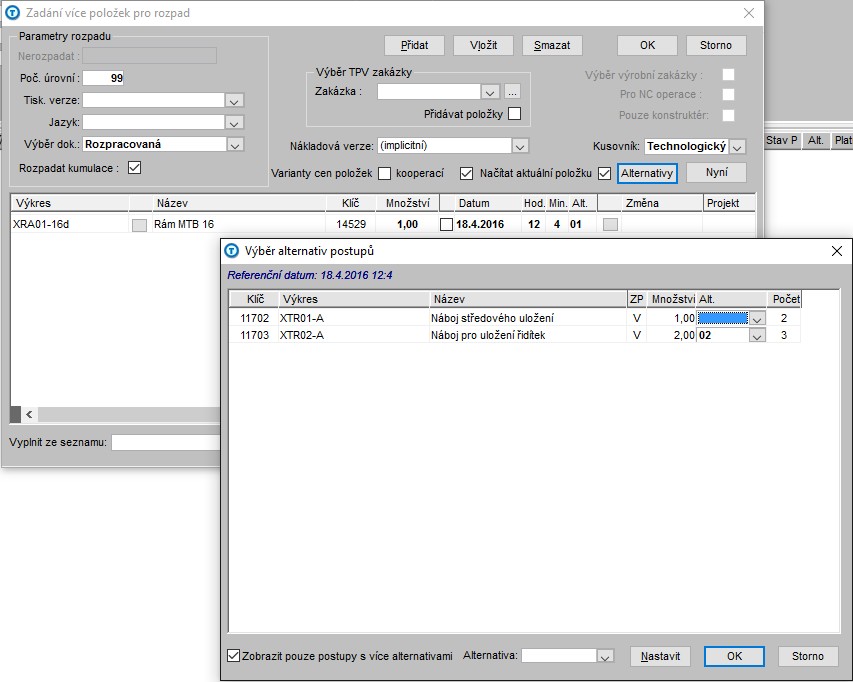Open the Nákladová verze dropdown
This screenshot has height=682, width=853.
click(x=520, y=146)
